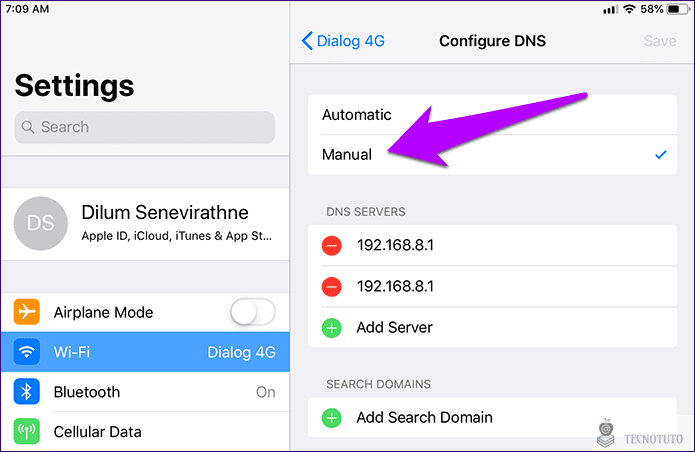Viewport: 695px width, 452px height.
Task: Open Wi-Fi settings row
Action: (x=145, y=352)
